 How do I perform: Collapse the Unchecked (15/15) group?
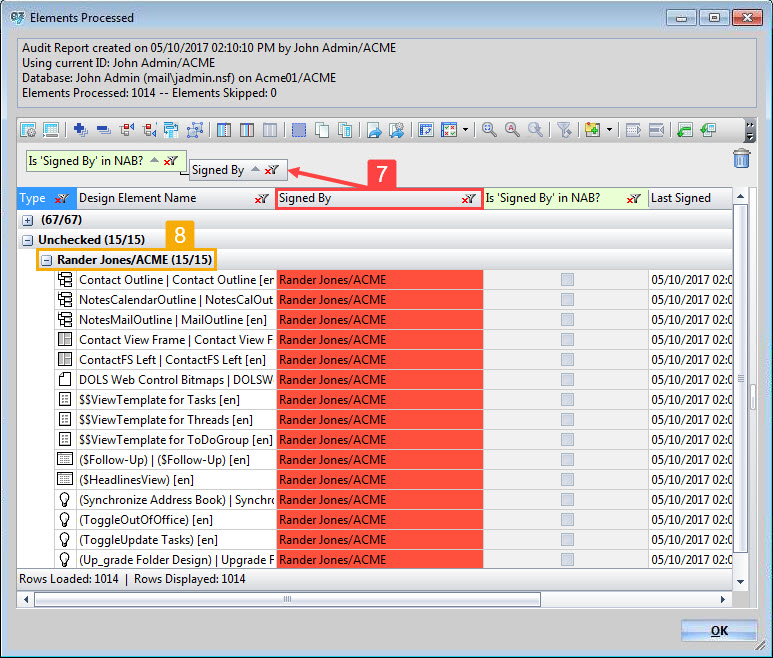28,240
